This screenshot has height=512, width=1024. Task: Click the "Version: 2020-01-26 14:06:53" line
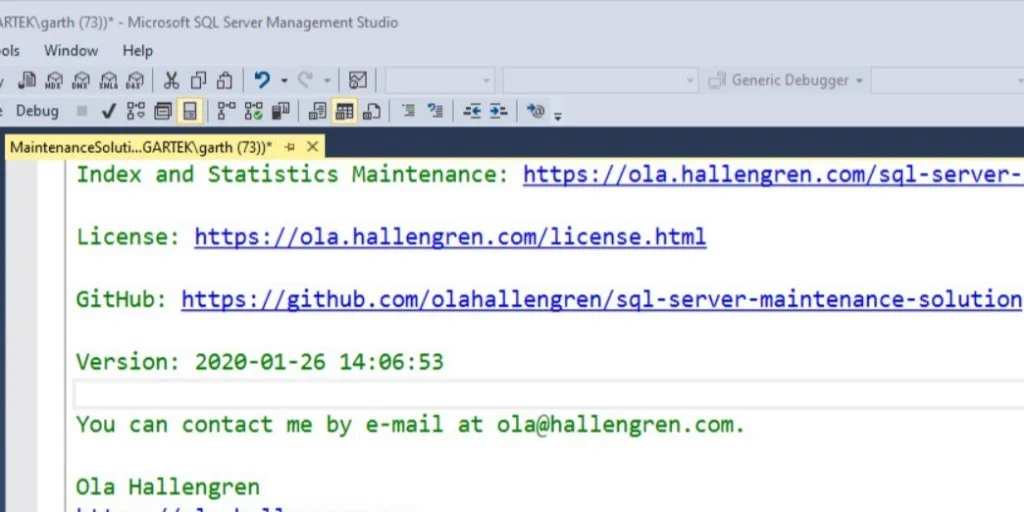point(260,362)
